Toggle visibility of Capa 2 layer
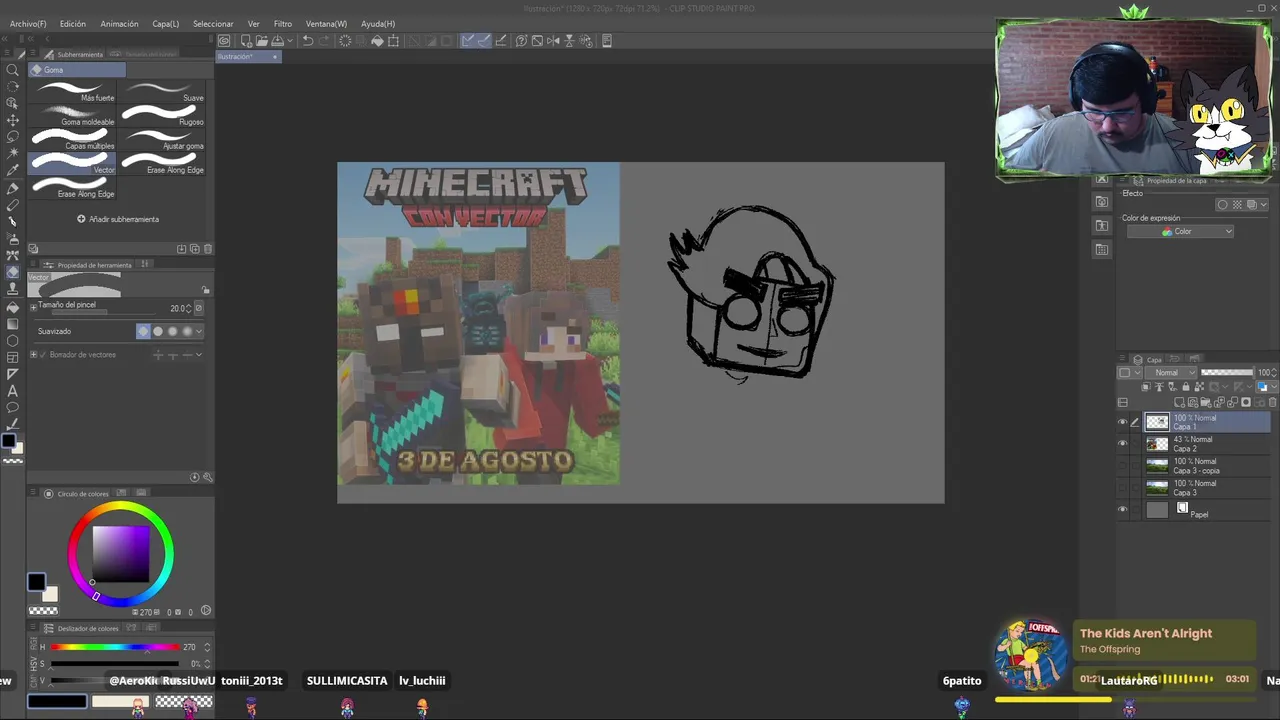1280x720 pixels. point(1122,444)
